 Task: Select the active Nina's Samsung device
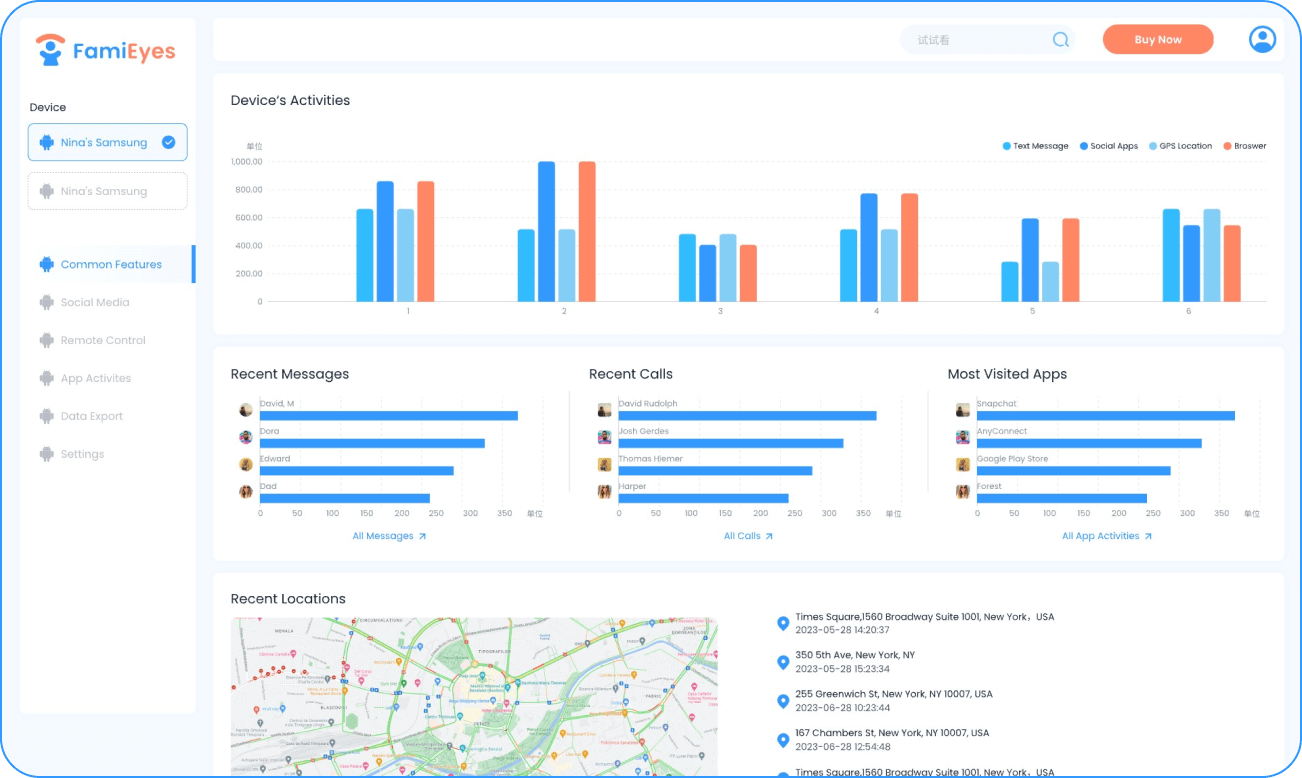pos(107,142)
